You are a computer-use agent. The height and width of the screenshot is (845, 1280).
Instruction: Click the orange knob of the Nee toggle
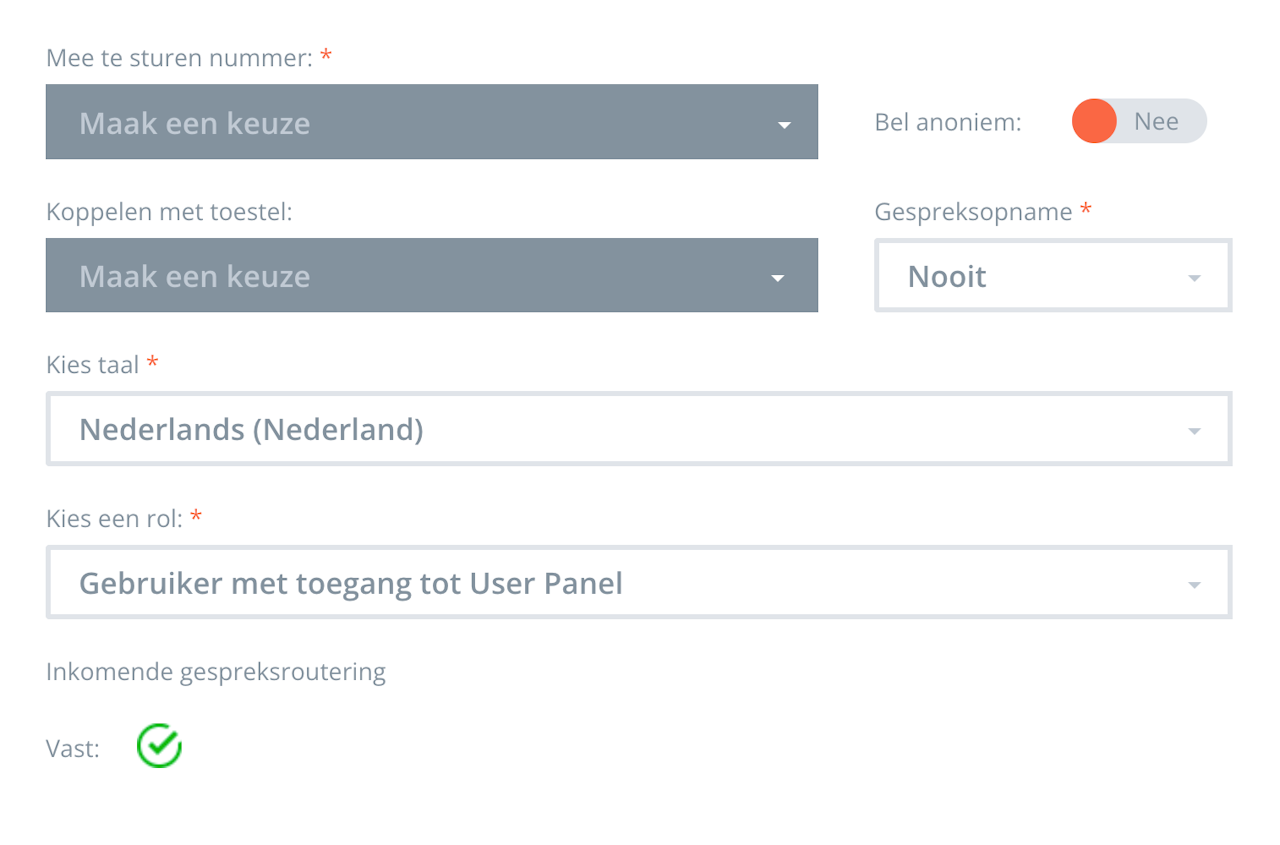1094,122
